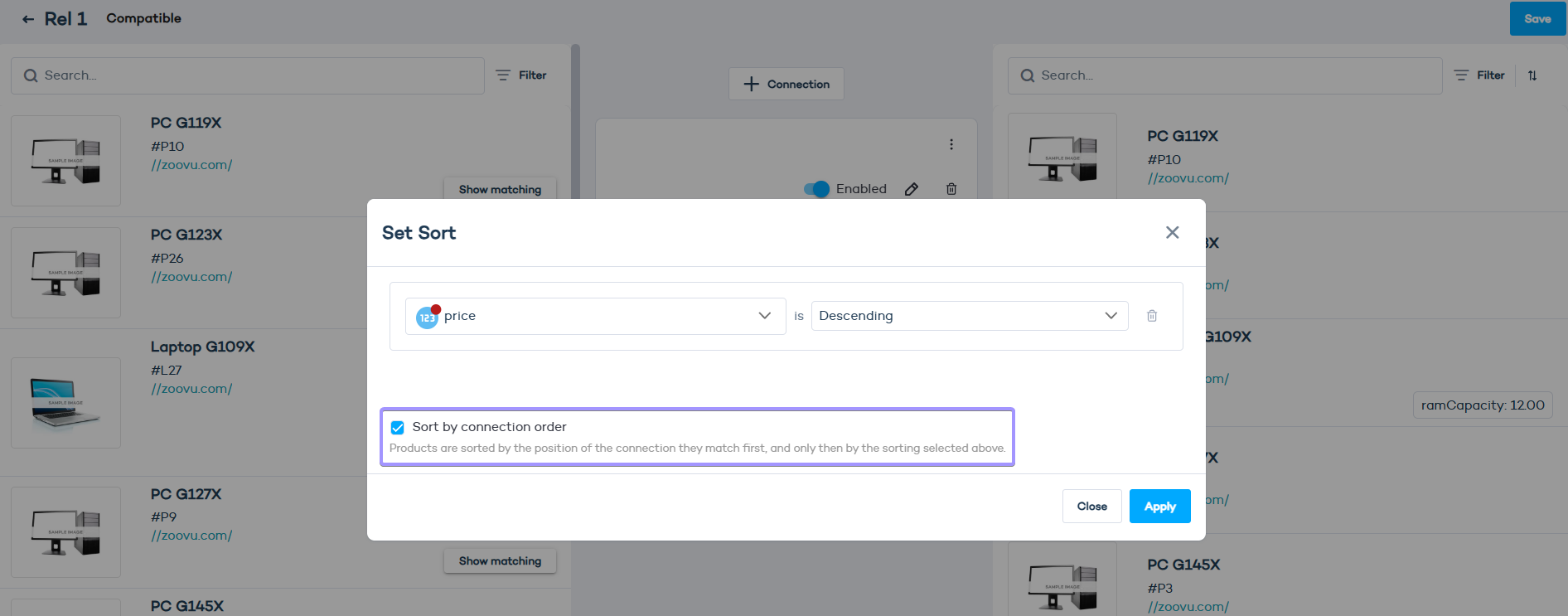Open PC G119X thumbnail in right panel
Viewport: 1568px width, 616px height.
tap(1062, 156)
